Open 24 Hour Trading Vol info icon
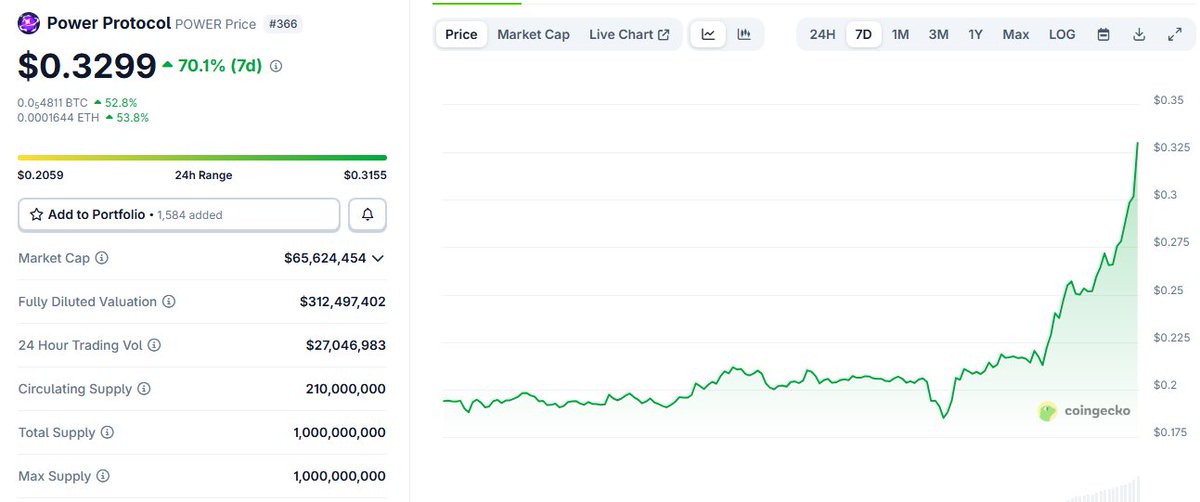1200x502 pixels. tap(154, 345)
